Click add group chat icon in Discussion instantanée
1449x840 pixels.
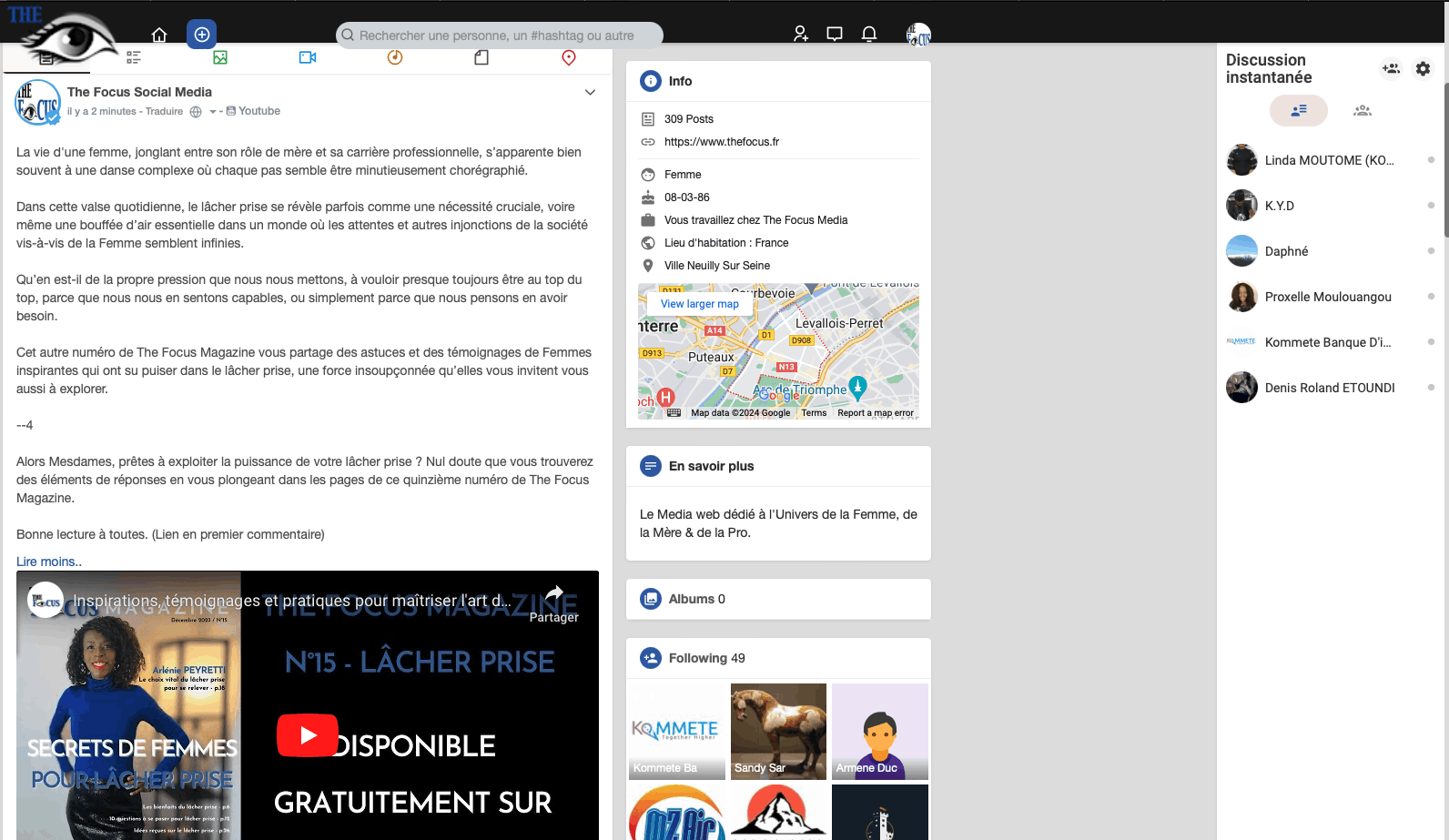click(x=1391, y=68)
